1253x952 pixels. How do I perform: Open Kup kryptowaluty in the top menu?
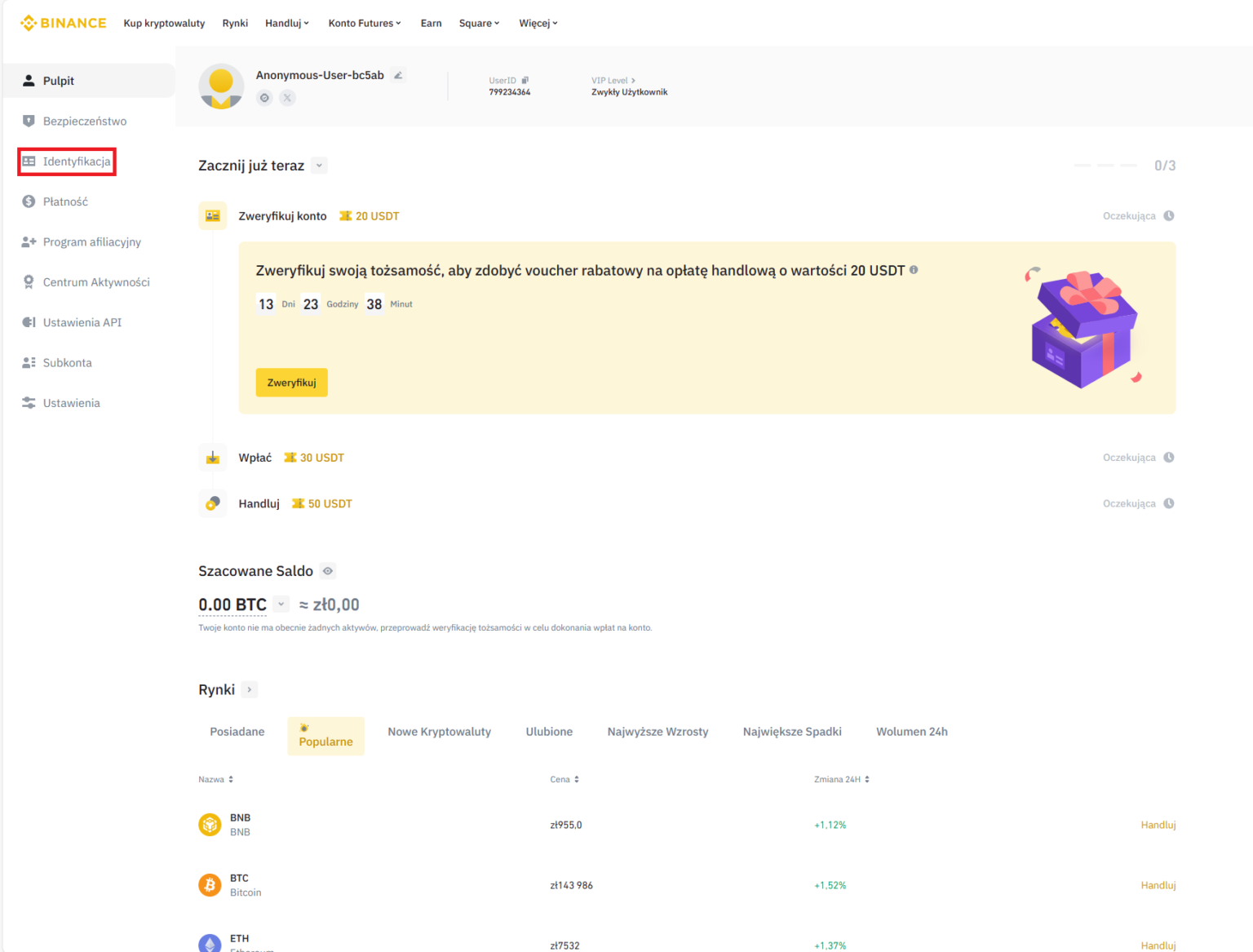point(164,23)
